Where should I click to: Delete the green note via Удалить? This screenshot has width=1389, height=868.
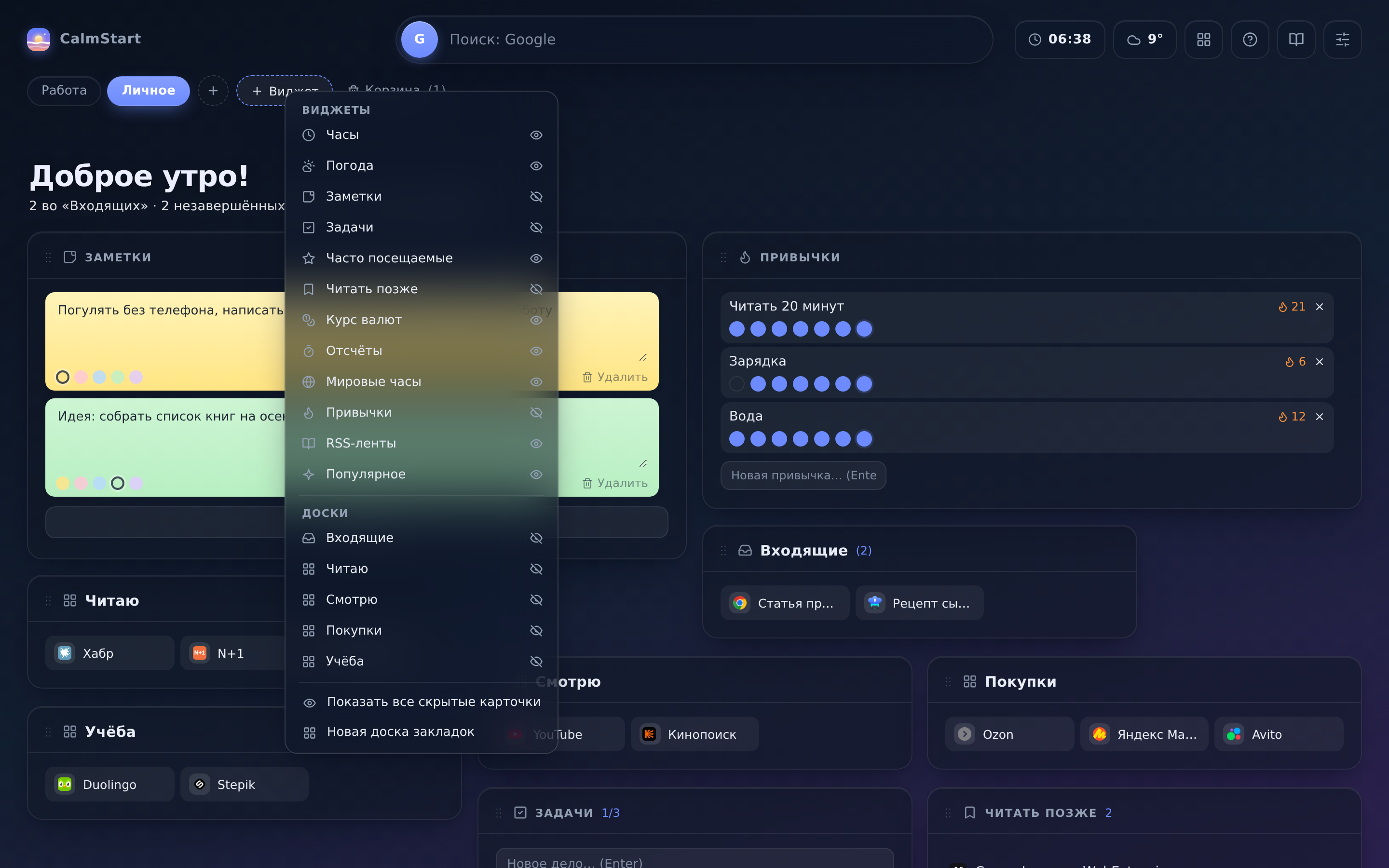pos(615,483)
